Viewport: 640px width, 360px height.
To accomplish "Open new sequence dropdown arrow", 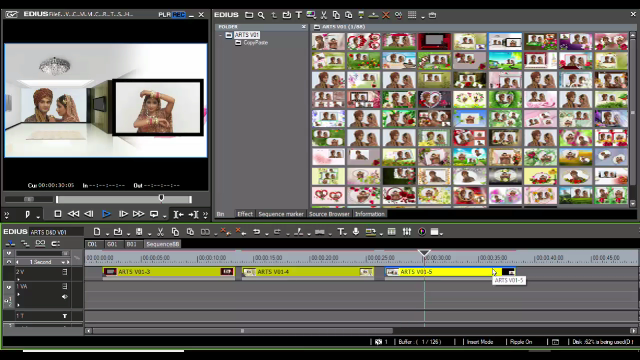I will (107, 234).
